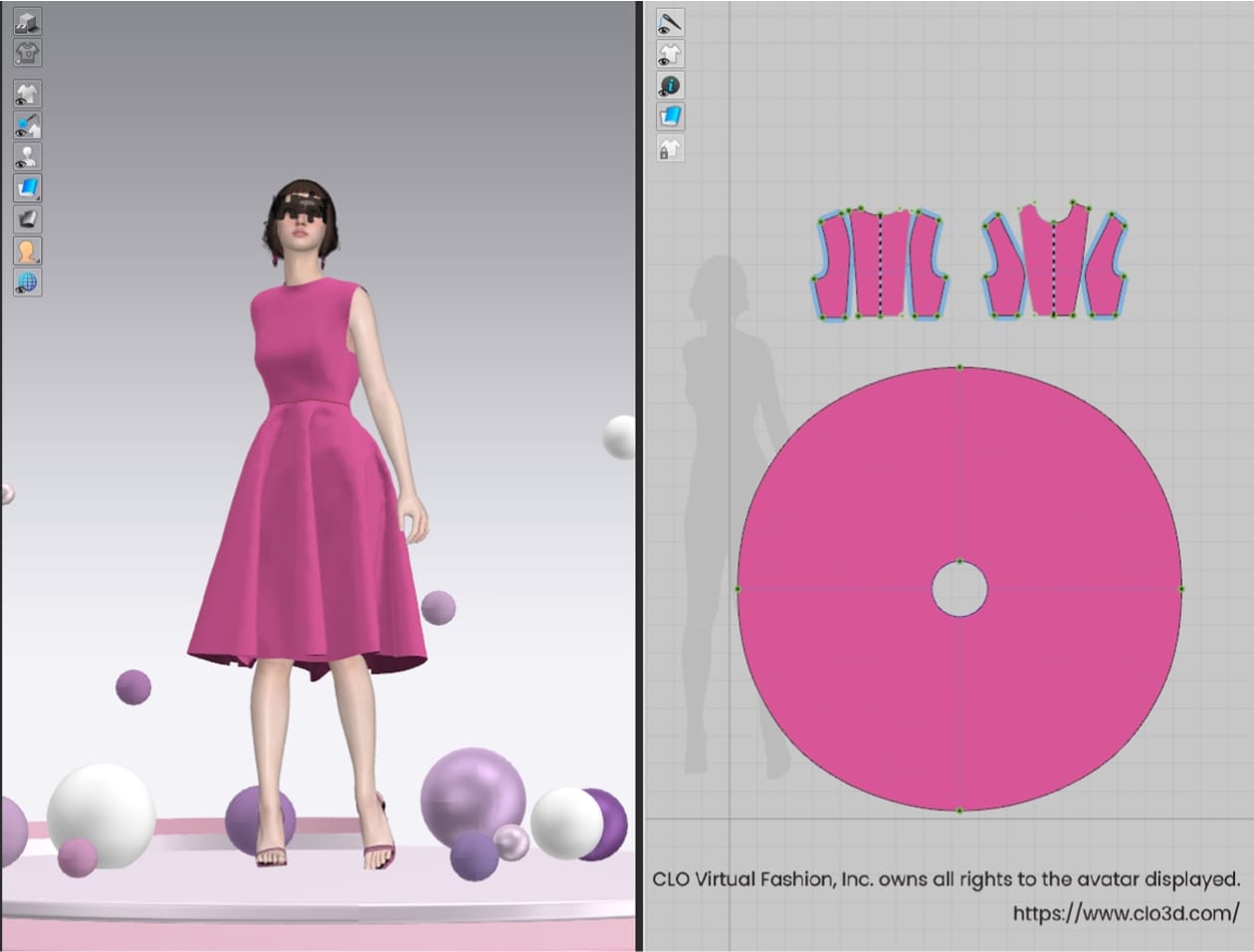Viewport: 1254px width, 952px height.
Task: Toggle Show Pattern Info icon in 2D window
Action: click(670, 86)
